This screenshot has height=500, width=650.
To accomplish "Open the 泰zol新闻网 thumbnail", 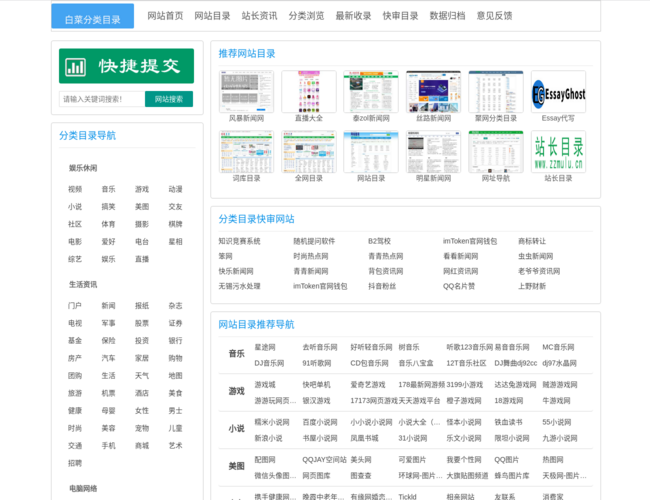I will click(371, 92).
